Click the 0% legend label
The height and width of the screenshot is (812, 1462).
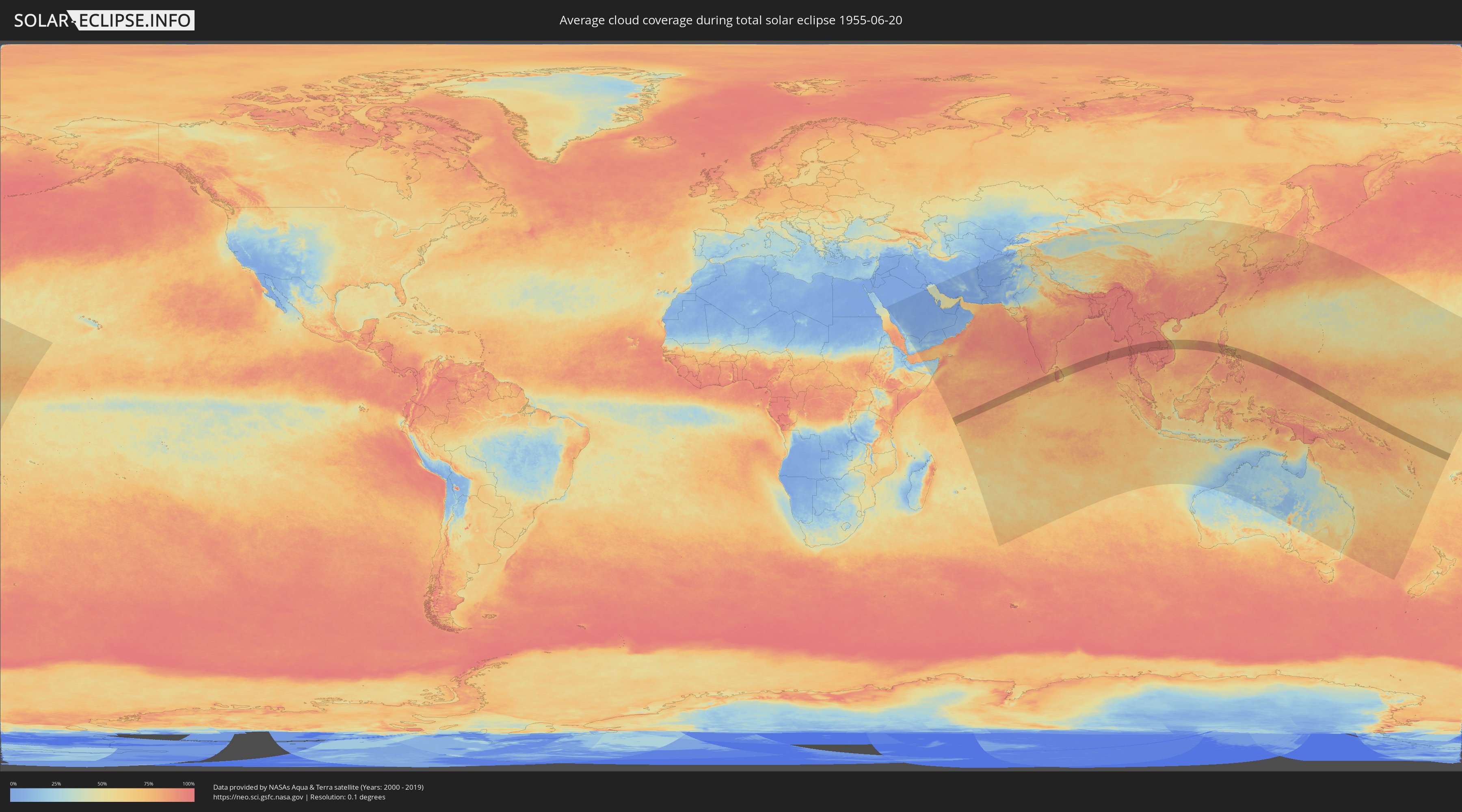[13, 784]
